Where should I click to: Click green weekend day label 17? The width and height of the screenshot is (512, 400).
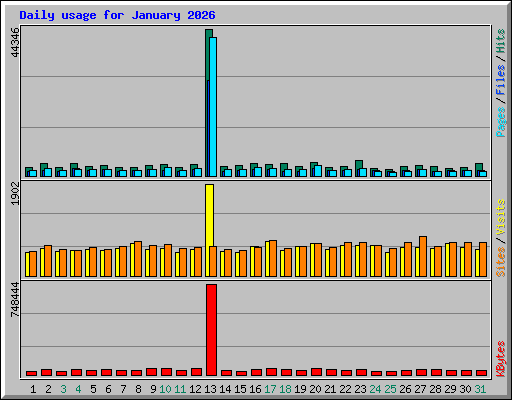(x=270, y=389)
